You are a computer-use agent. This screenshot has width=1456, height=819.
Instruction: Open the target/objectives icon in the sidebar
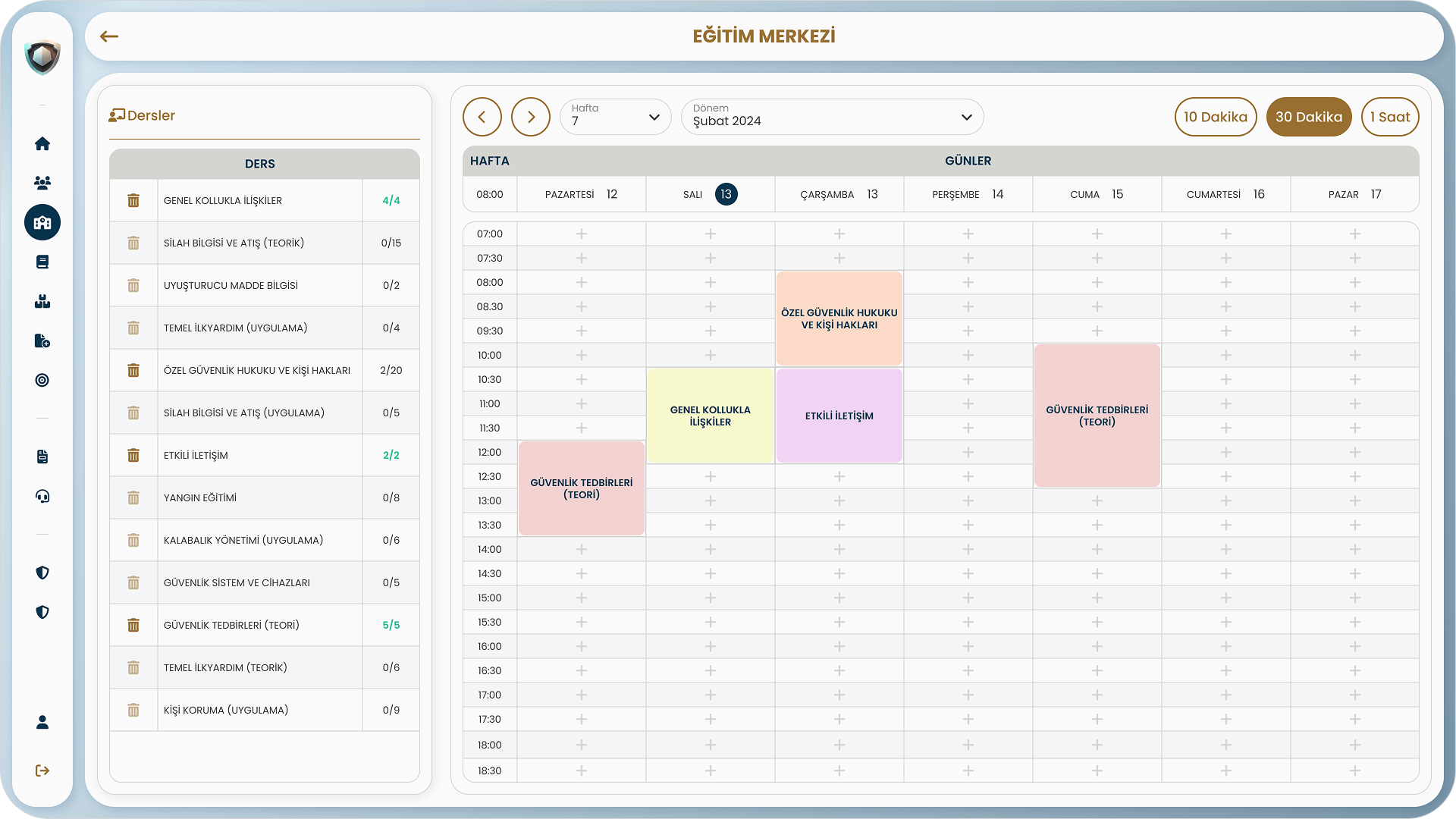tap(42, 380)
